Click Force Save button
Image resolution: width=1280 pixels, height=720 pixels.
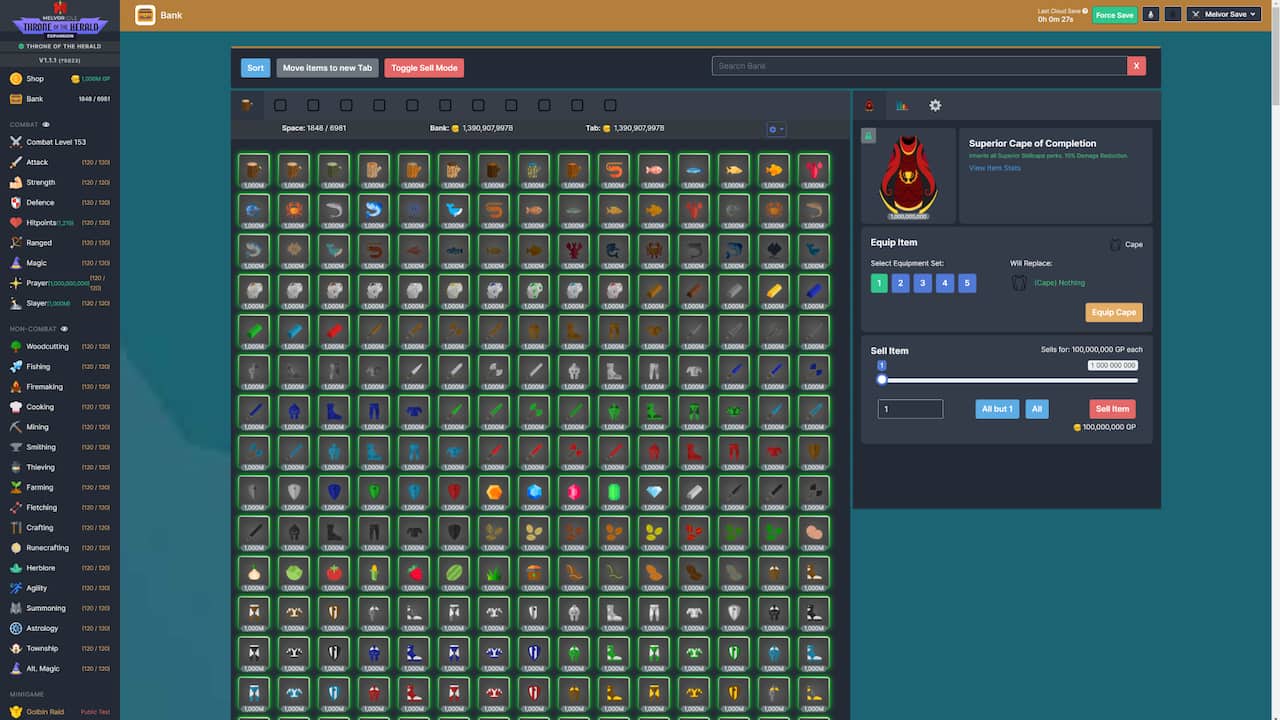(x=1114, y=15)
